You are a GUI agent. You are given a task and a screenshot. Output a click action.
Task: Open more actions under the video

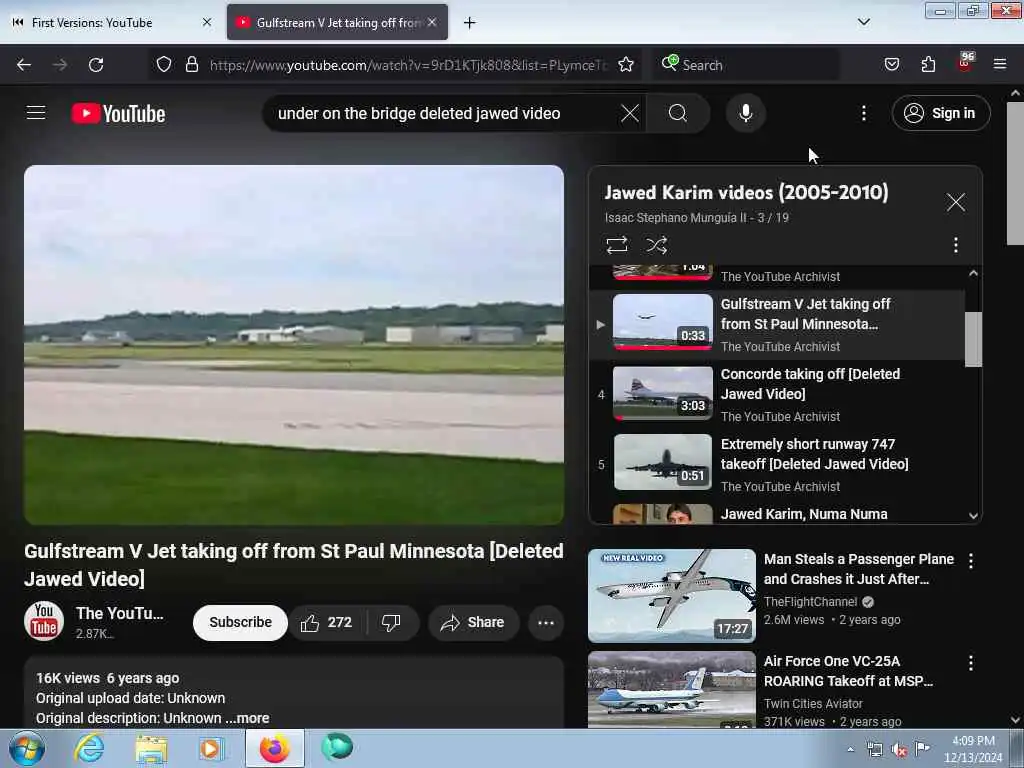click(x=546, y=622)
